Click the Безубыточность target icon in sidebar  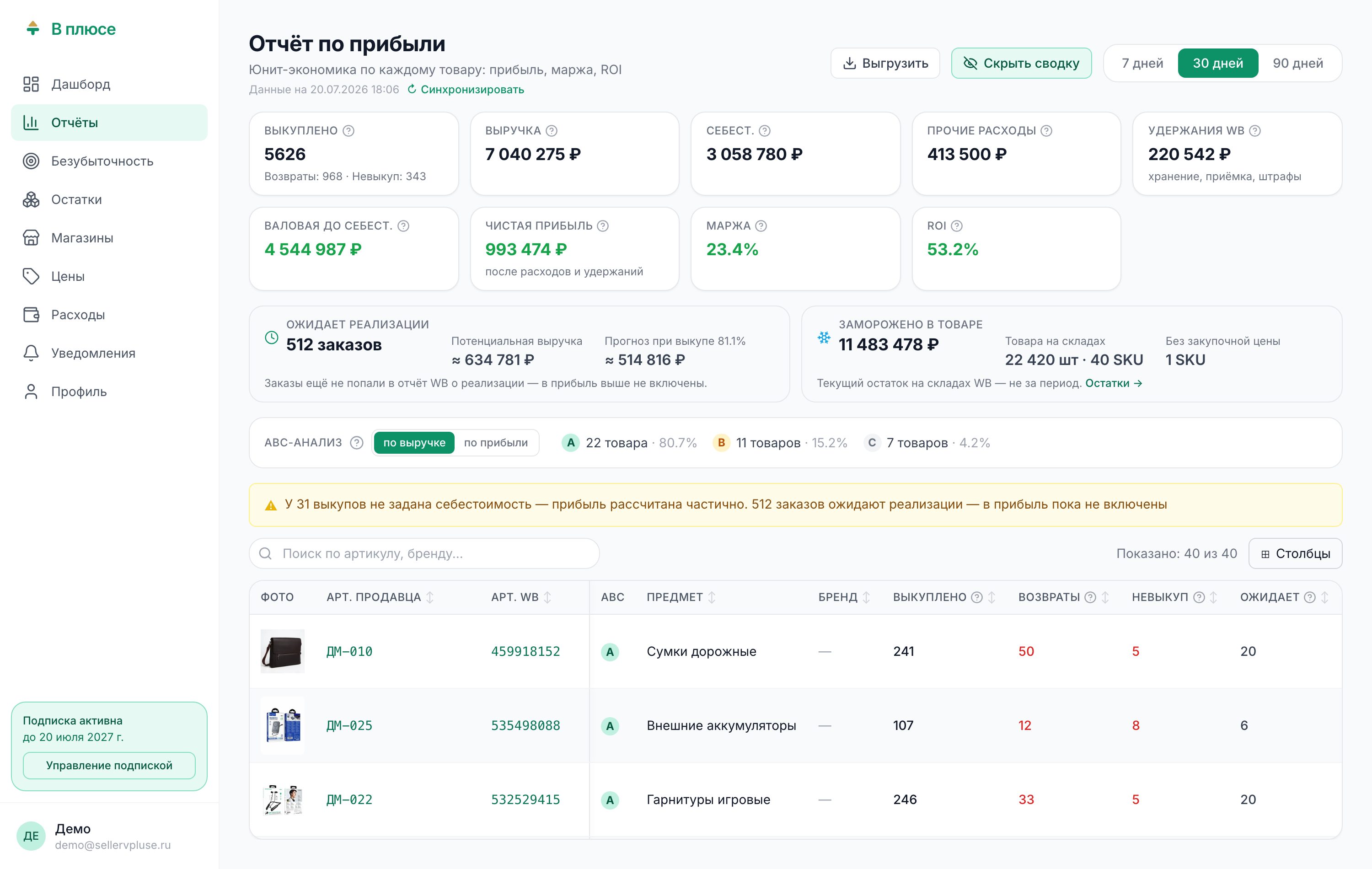(31, 161)
